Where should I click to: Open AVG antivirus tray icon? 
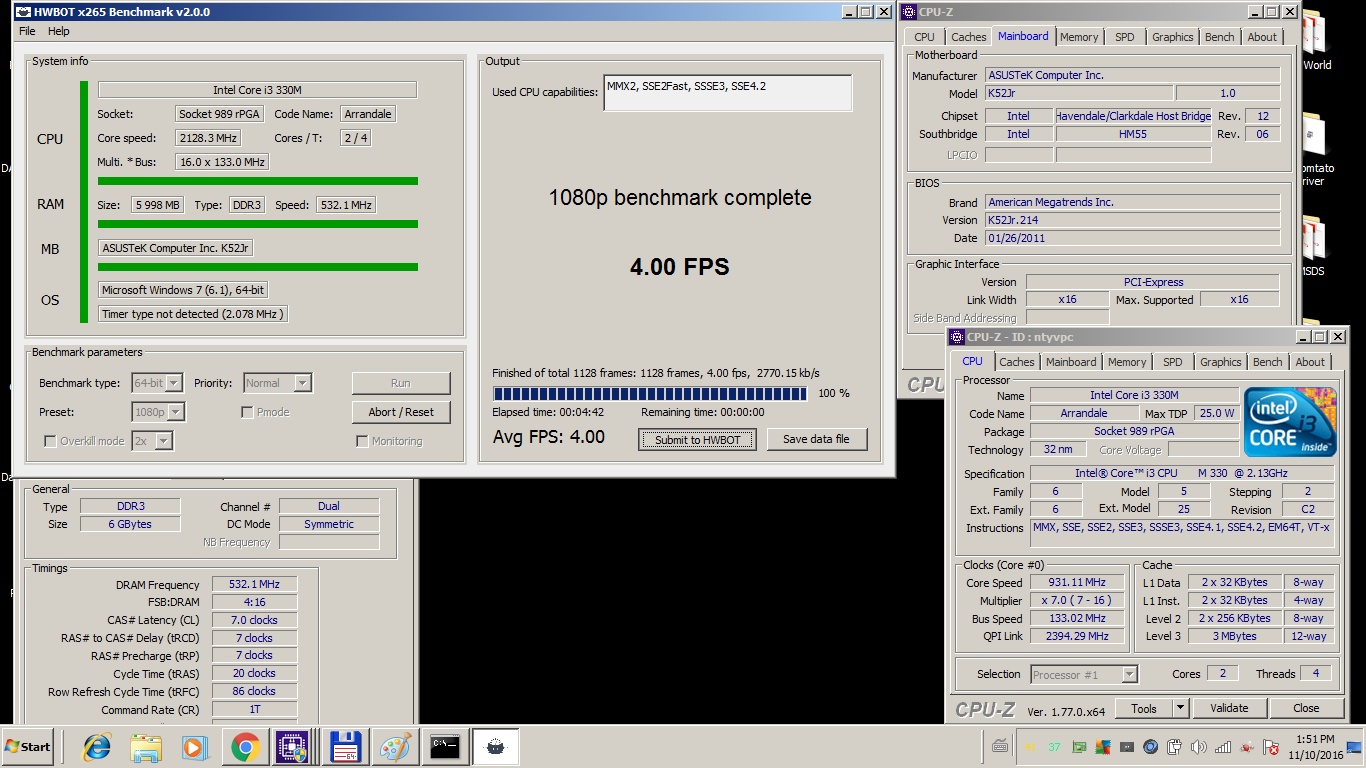click(1102, 747)
